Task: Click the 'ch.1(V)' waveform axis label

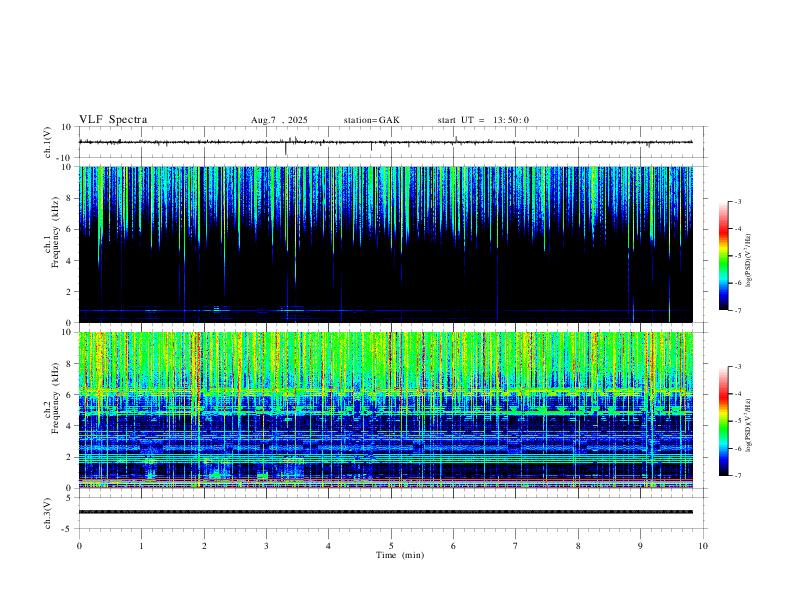Action: [48, 142]
